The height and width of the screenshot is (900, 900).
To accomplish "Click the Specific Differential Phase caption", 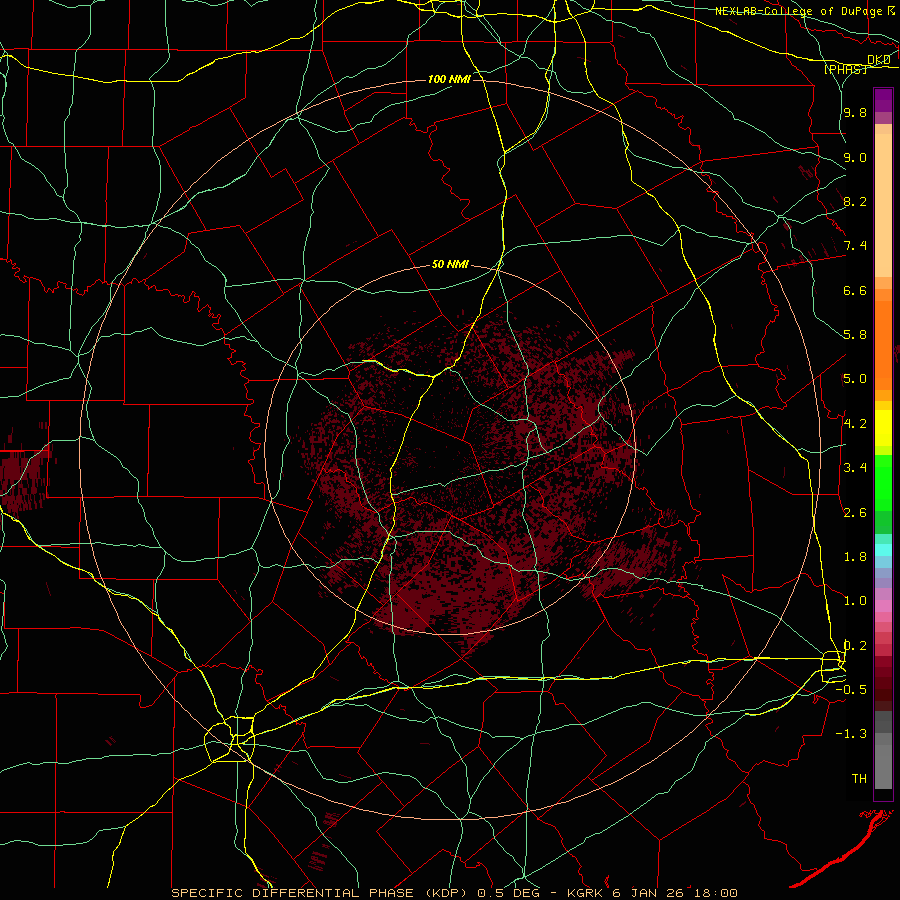I will pyautogui.click(x=454, y=893).
